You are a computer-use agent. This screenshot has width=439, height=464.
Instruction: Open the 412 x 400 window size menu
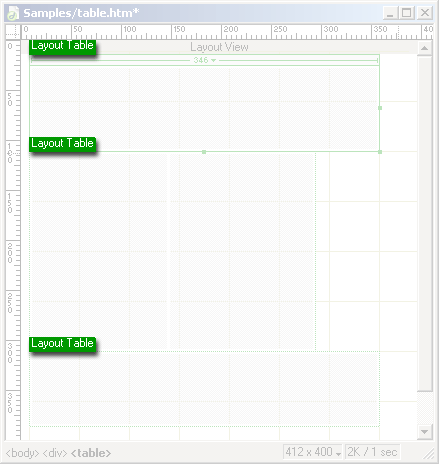[313, 452]
